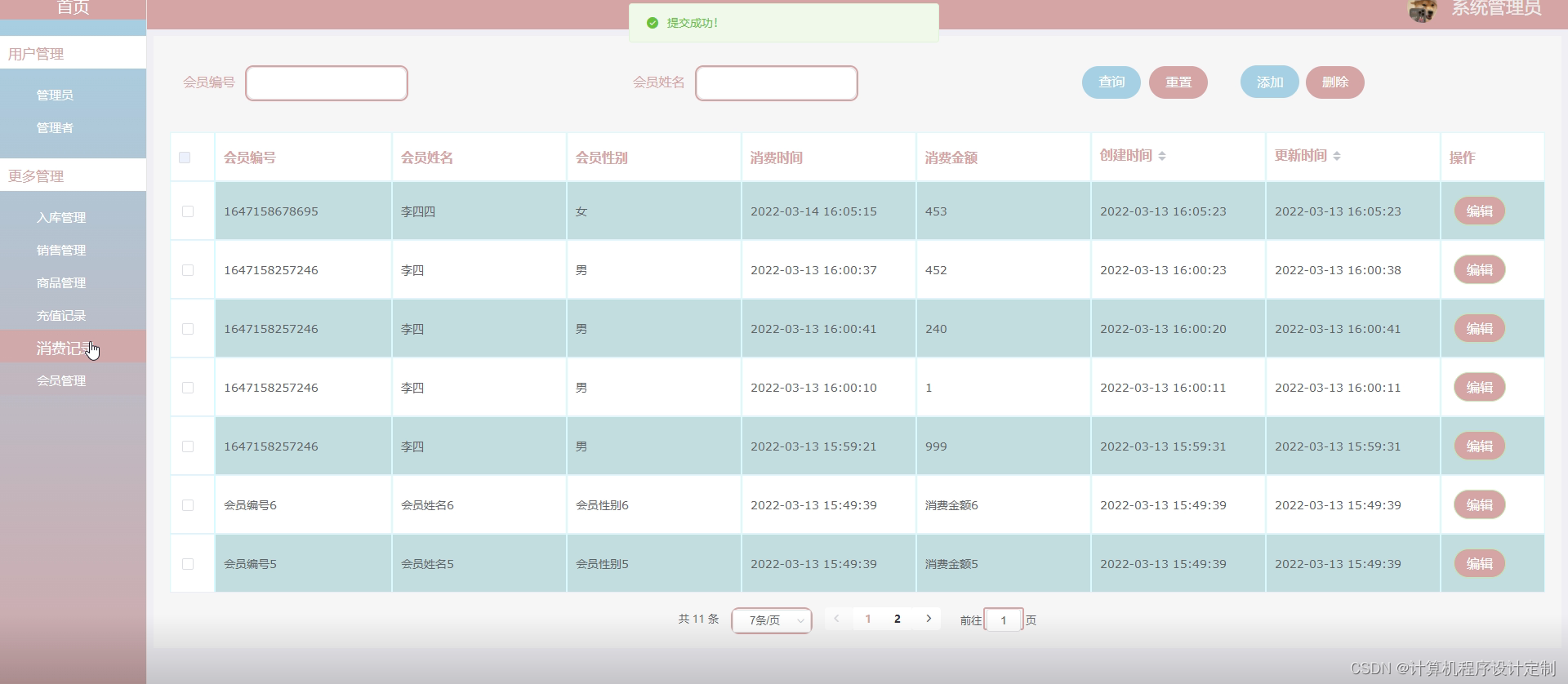This screenshot has height=684, width=1568.
Task: Click the 添加 add button
Action: [x=1270, y=82]
